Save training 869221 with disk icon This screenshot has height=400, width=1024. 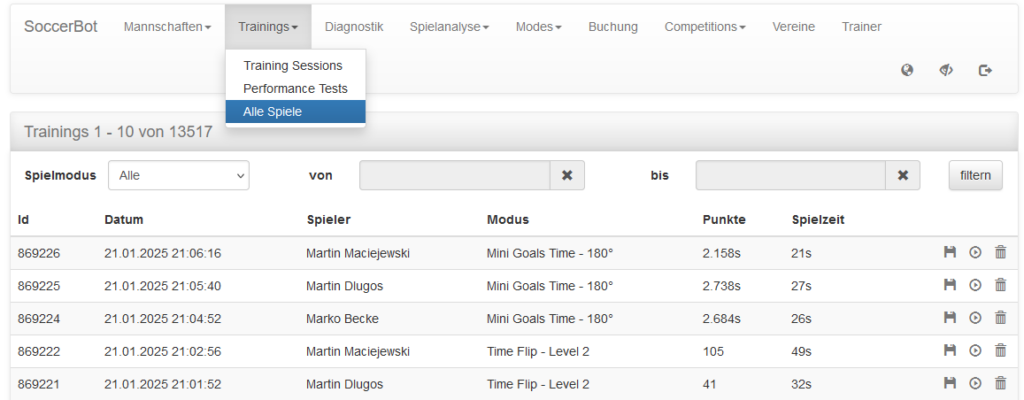(x=950, y=383)
